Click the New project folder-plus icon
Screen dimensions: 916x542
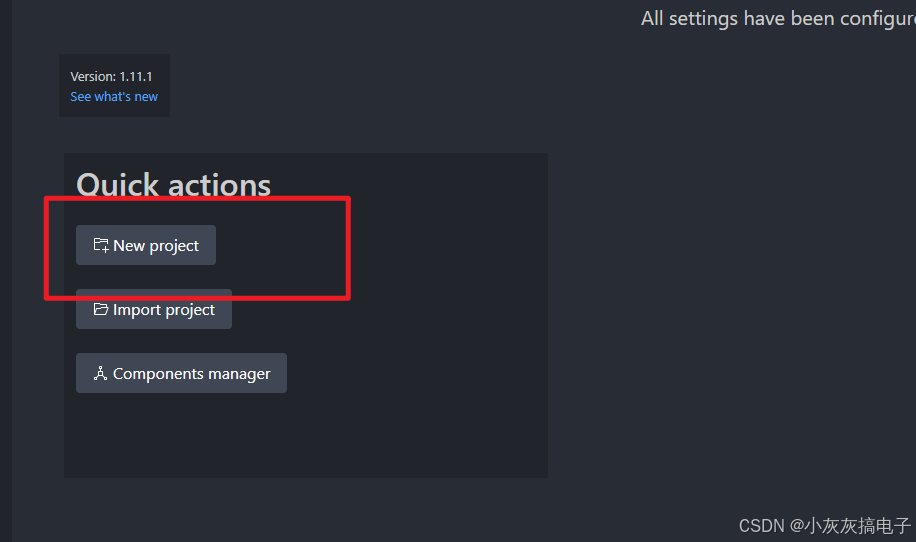click(101, 245)
